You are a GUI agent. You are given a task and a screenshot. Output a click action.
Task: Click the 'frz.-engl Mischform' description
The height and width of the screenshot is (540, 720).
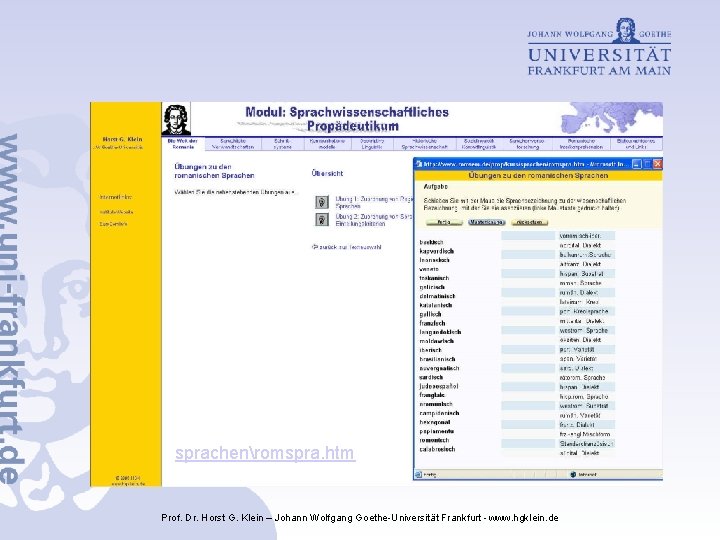pyautogui.click(x=586, y=434)
